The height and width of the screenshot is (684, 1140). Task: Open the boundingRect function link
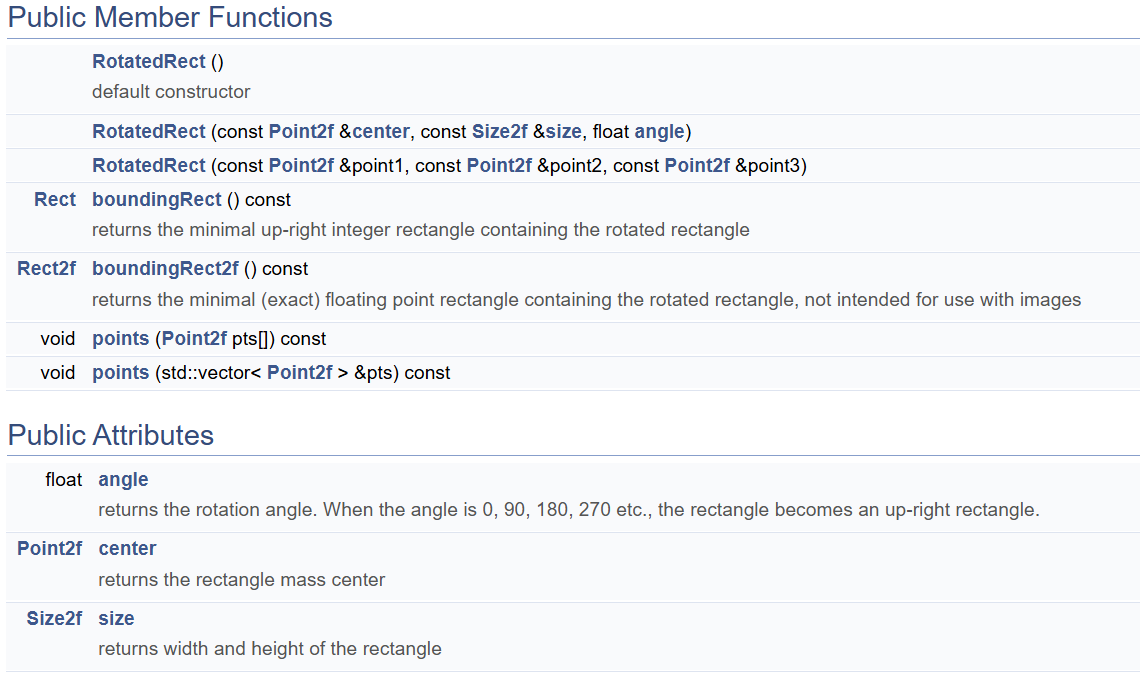coord(156,199)
